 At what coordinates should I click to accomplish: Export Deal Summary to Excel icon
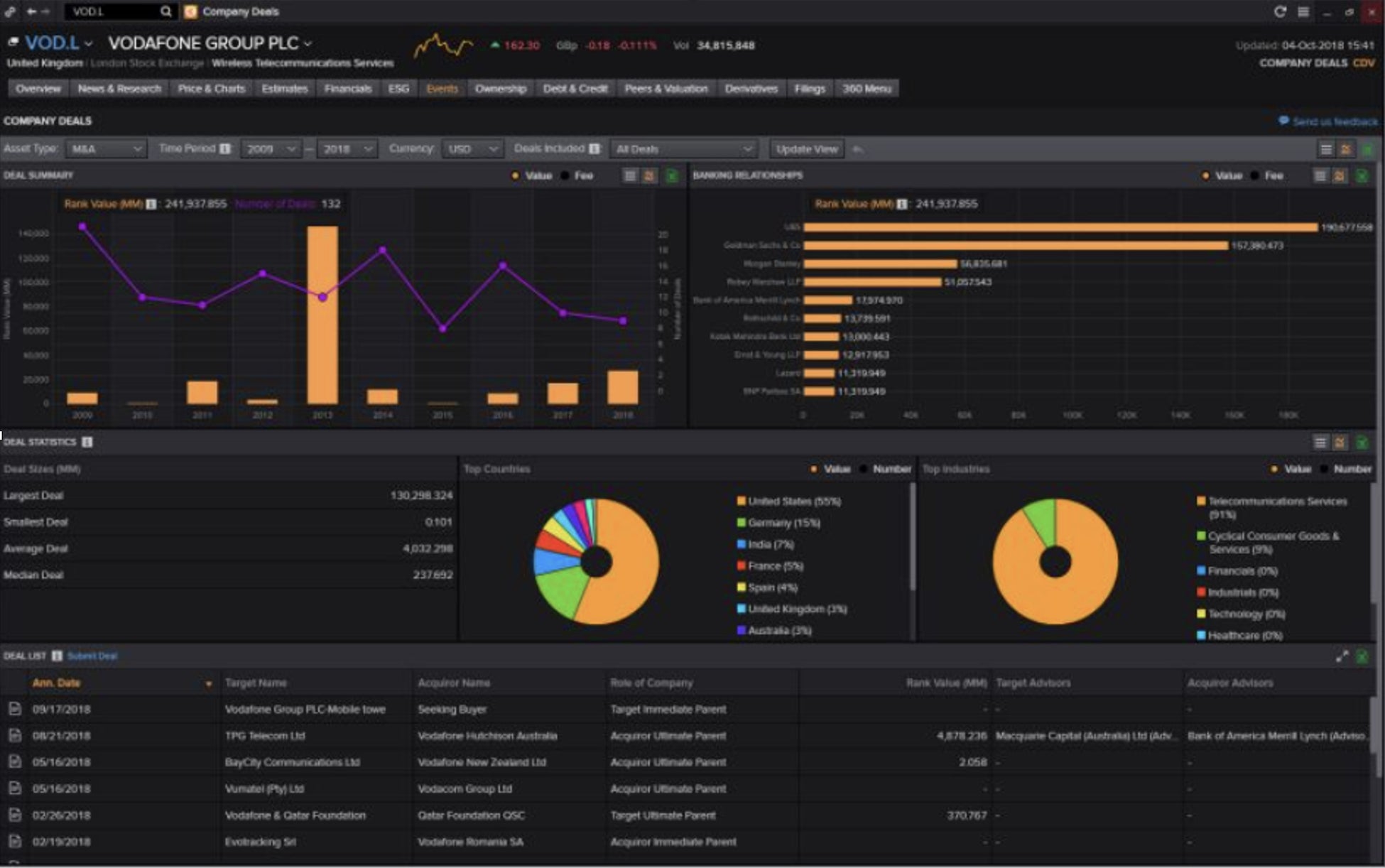[671, 175]
